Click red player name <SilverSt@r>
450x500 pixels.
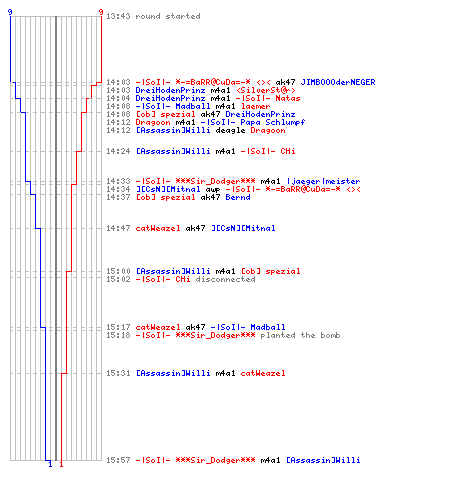click(x=266, y=90)
